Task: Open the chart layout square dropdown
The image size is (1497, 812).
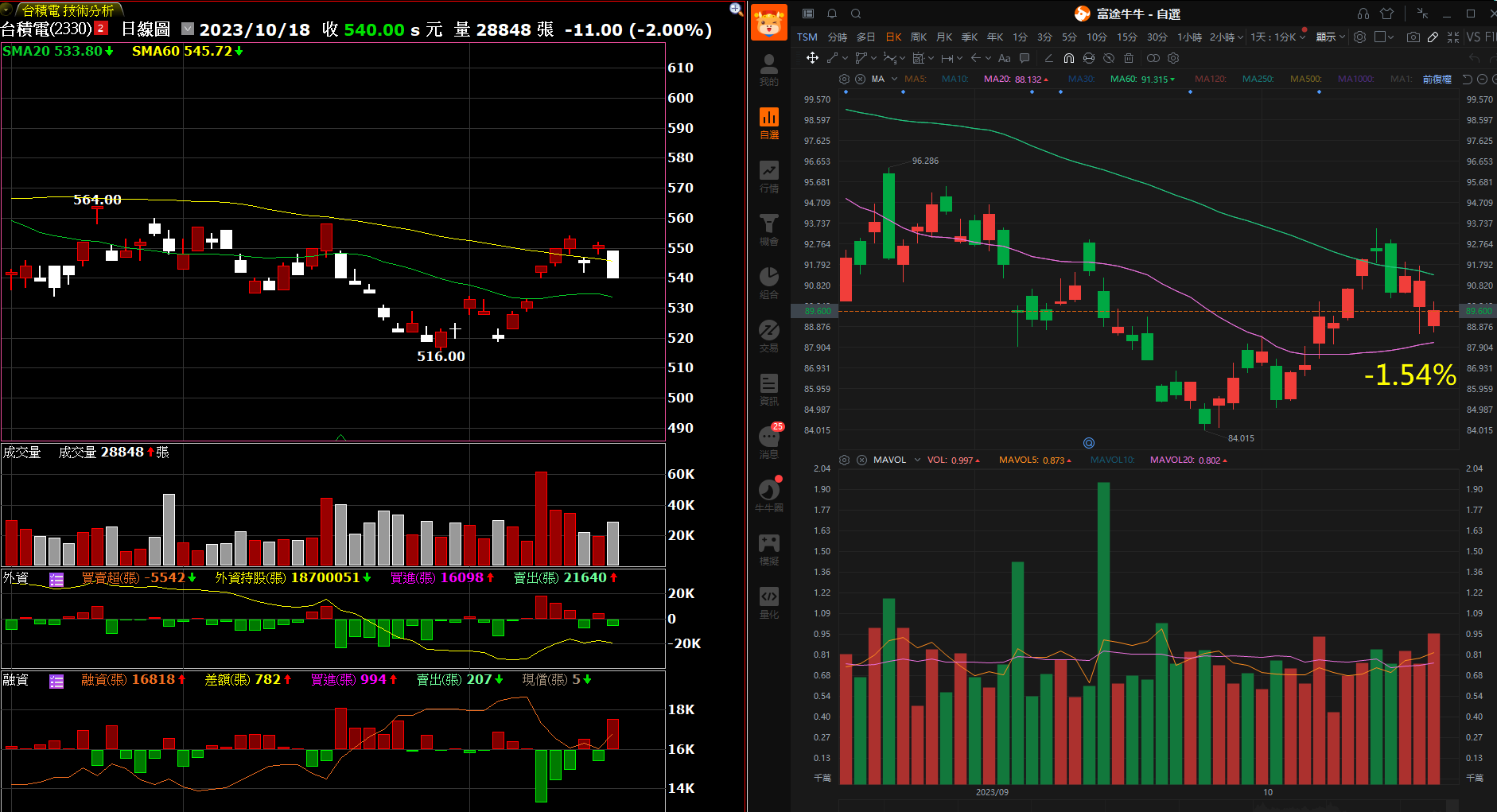Action: pos(1384,37)
